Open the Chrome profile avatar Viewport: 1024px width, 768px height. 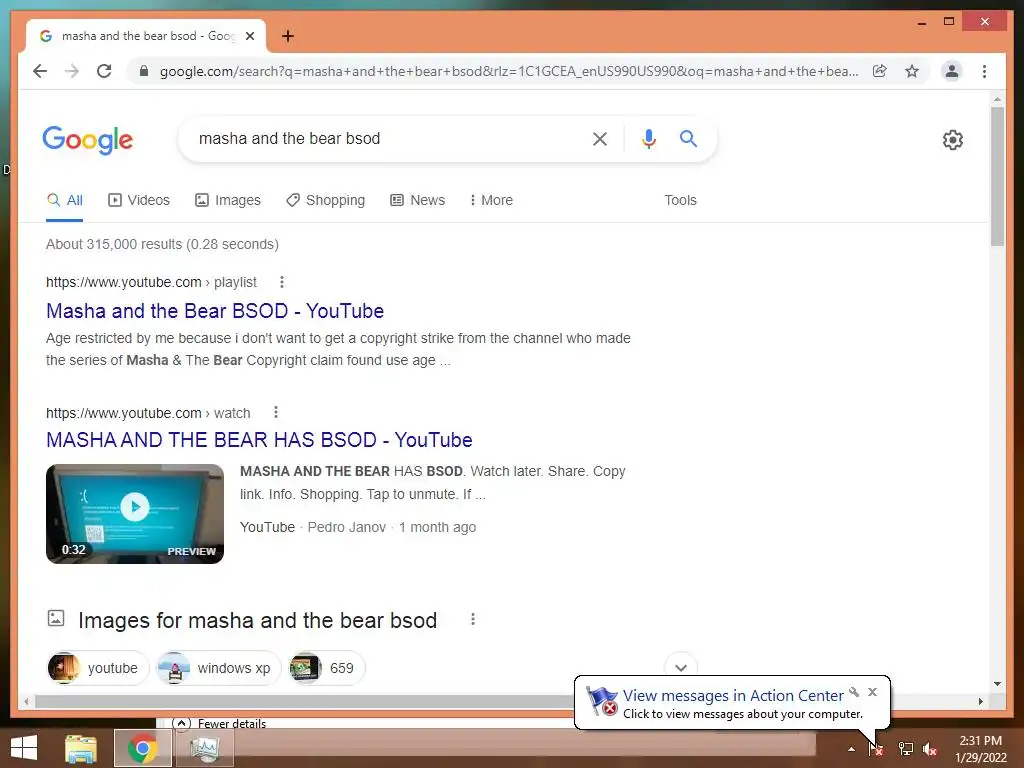(x=952, y=71)
